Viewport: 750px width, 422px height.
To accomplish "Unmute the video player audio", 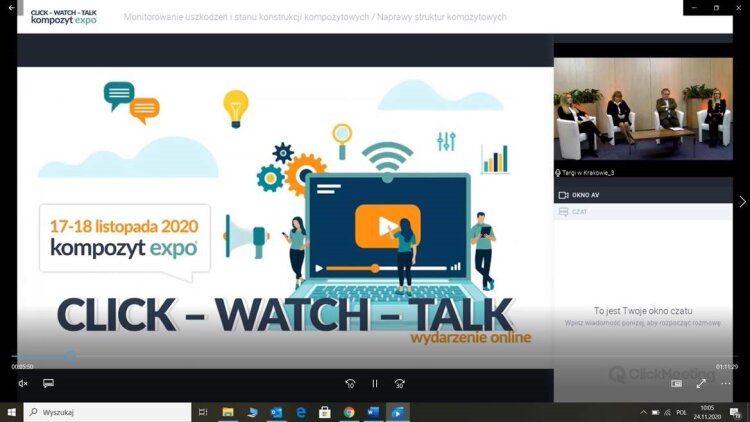I will (22, 383).
